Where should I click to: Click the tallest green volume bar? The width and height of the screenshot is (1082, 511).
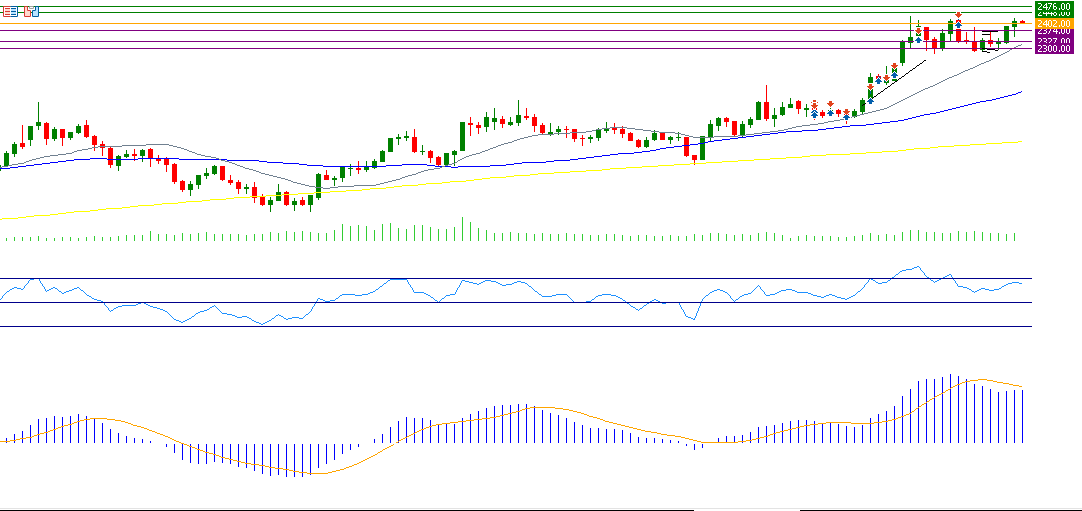[462, 229]
